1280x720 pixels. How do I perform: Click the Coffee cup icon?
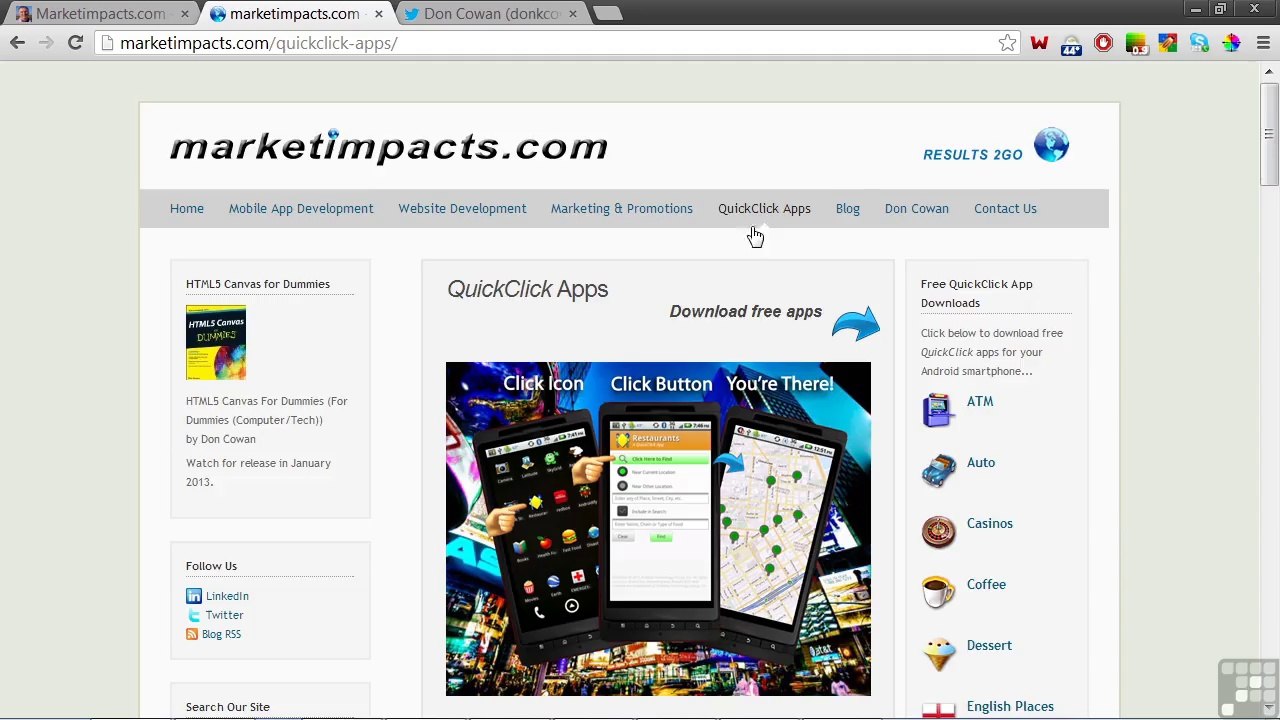938,593
